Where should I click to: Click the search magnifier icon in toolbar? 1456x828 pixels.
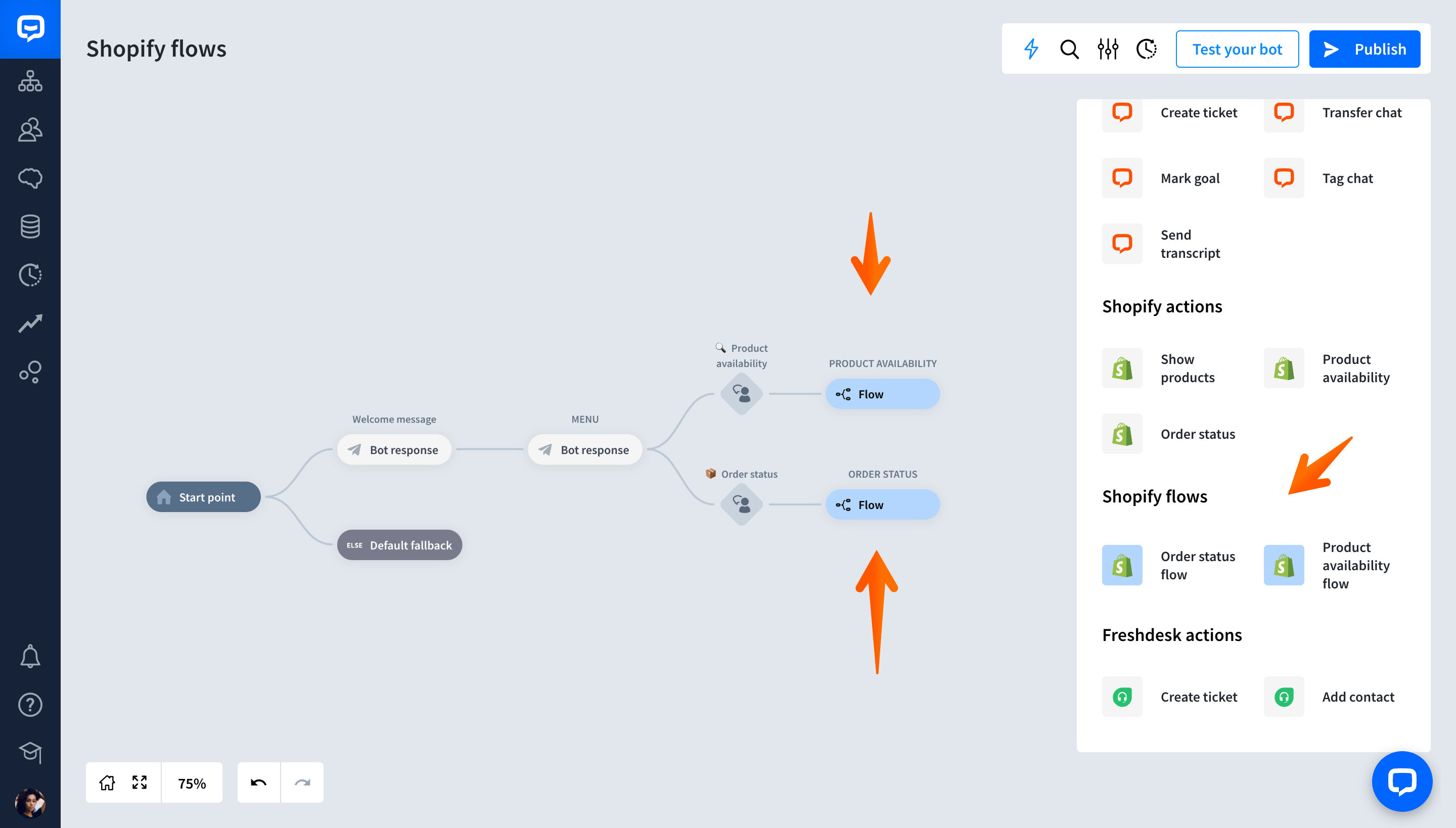[1069, 49]
